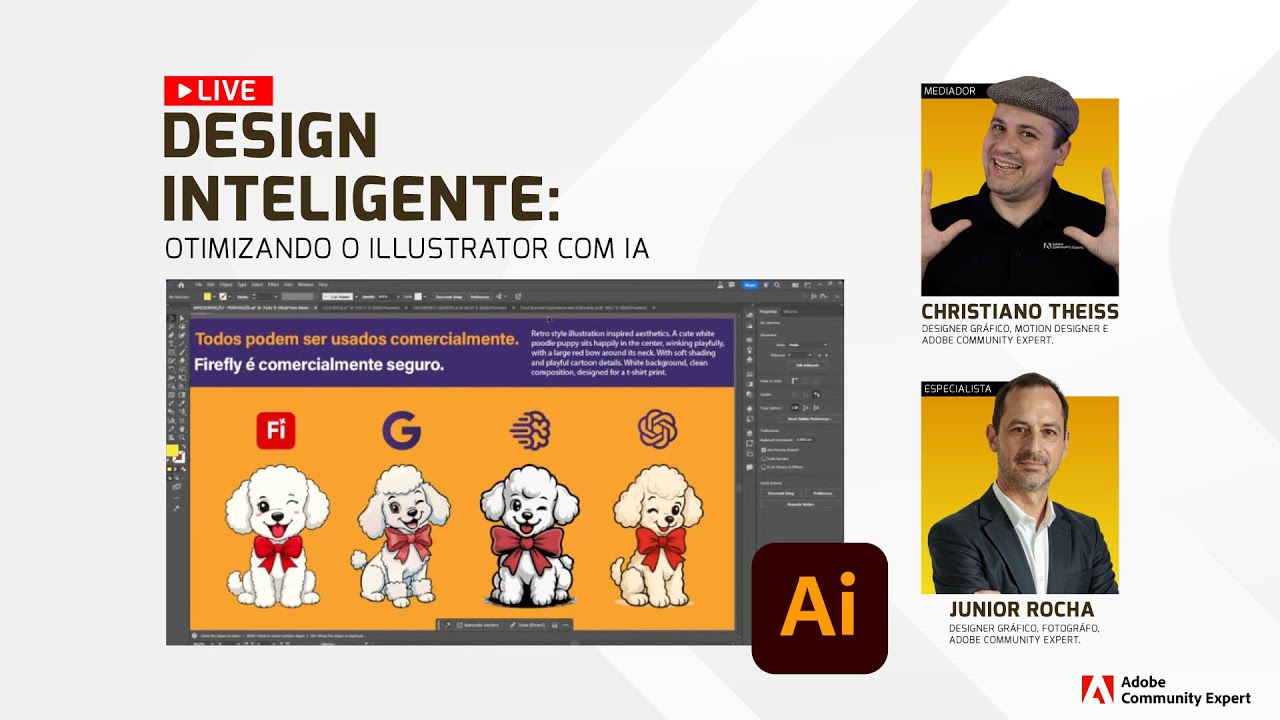
Task: Open the File menu
Action: click(x=199, y=285)
